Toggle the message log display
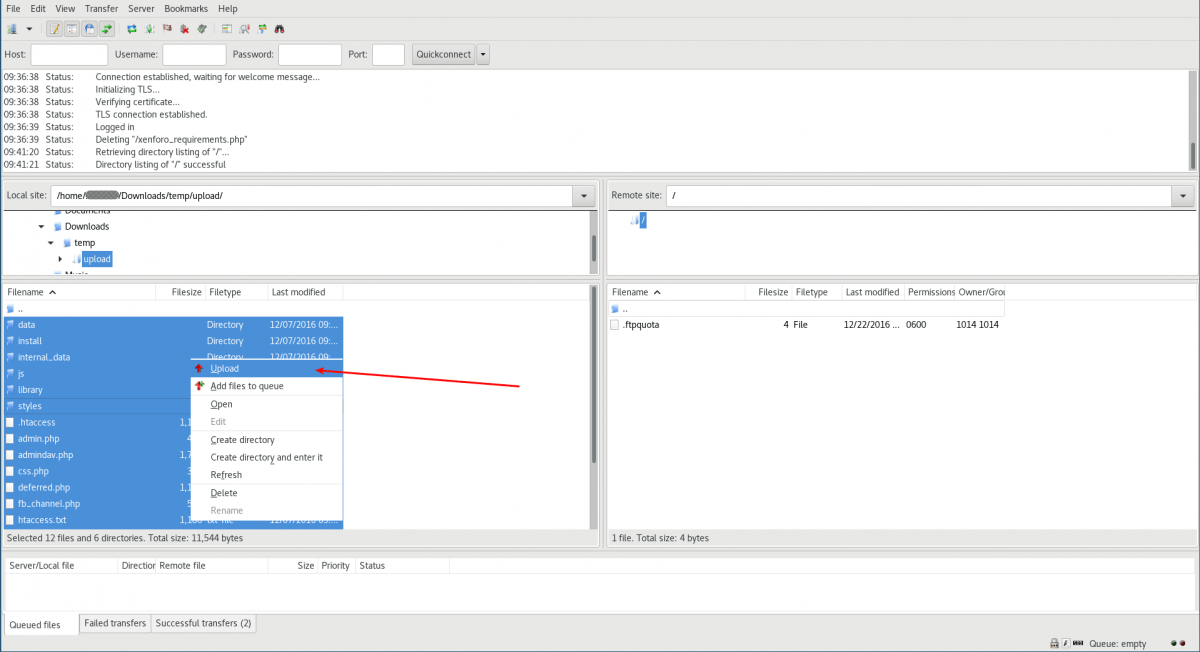 click(54, 28)
